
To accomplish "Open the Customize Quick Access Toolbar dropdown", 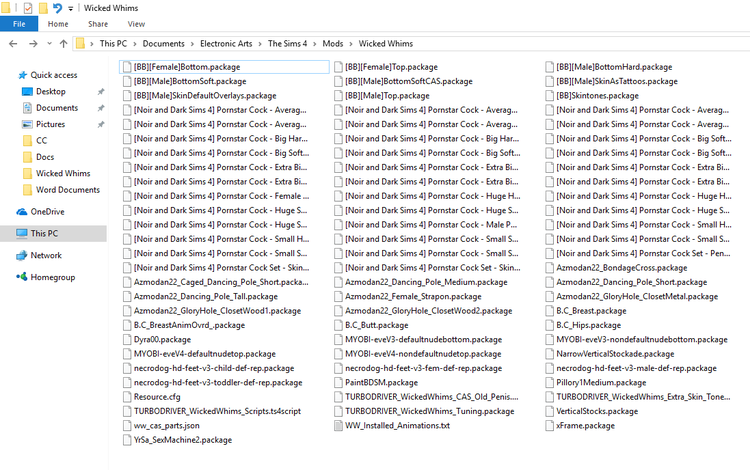I will 71,9.
